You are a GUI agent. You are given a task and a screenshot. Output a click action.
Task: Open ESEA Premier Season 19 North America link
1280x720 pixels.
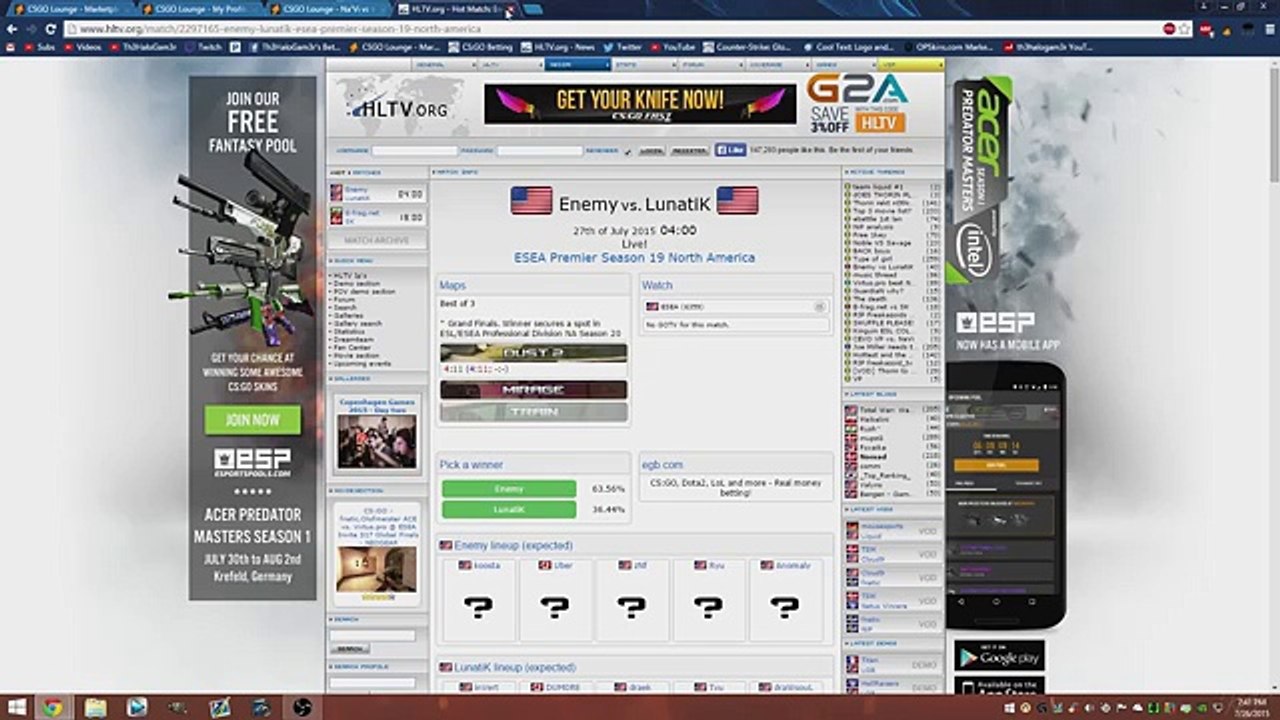pos(634,257)
